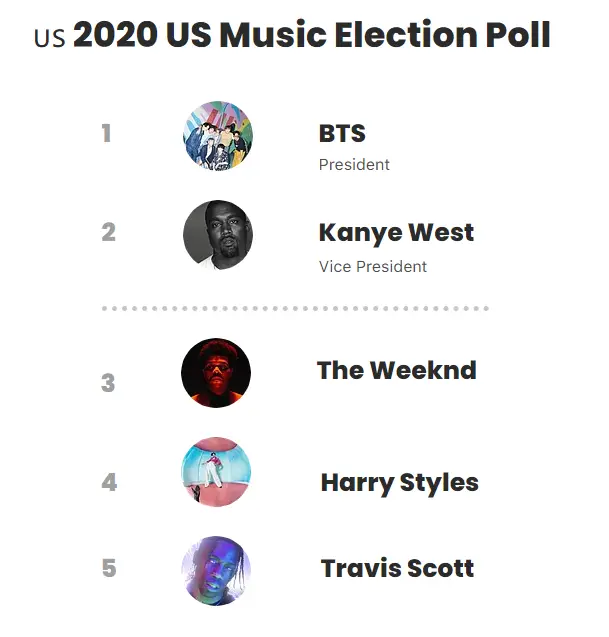Select the Travis Scott name text
609x637 pixels.
[397, 568]
